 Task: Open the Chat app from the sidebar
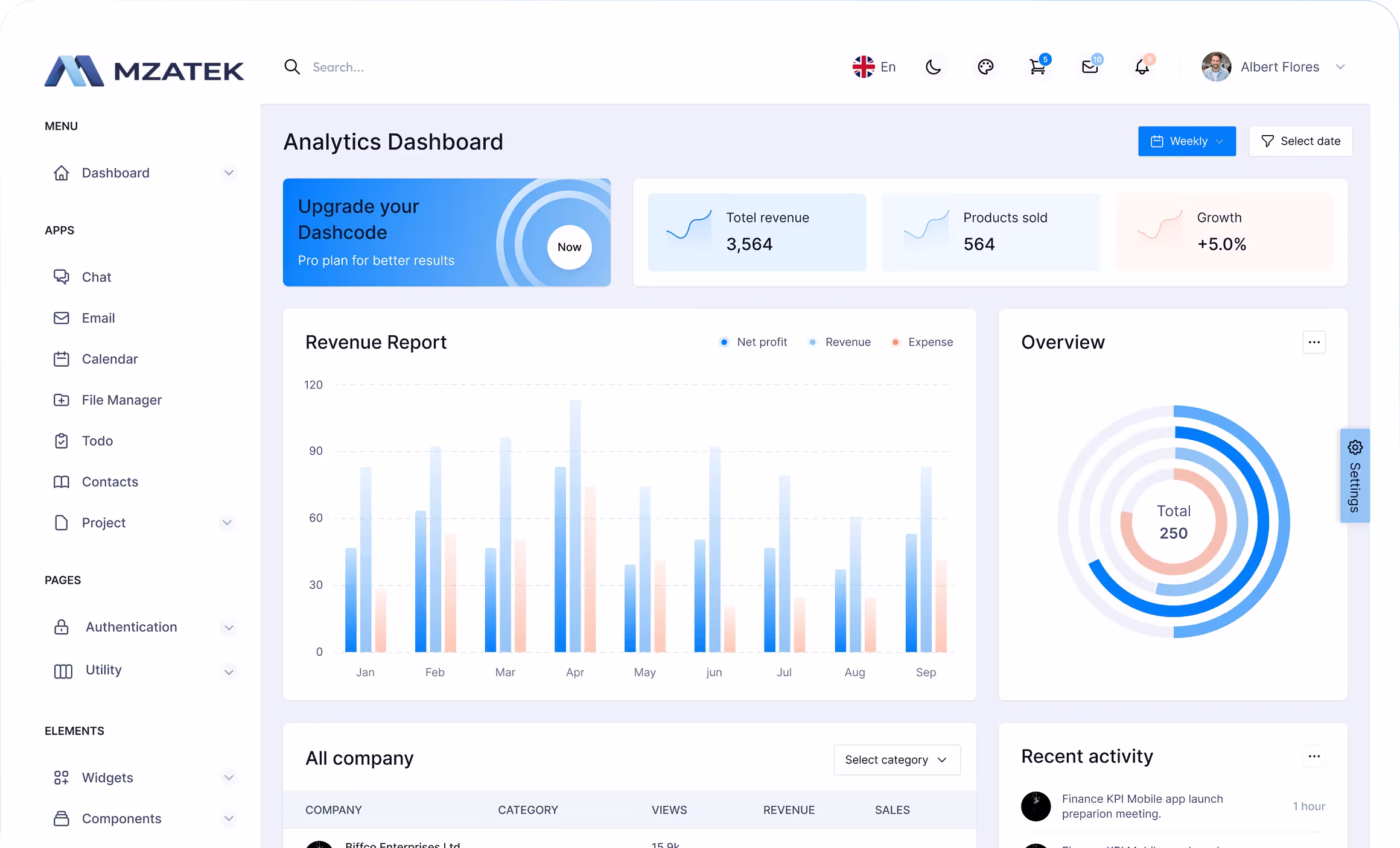97,277
